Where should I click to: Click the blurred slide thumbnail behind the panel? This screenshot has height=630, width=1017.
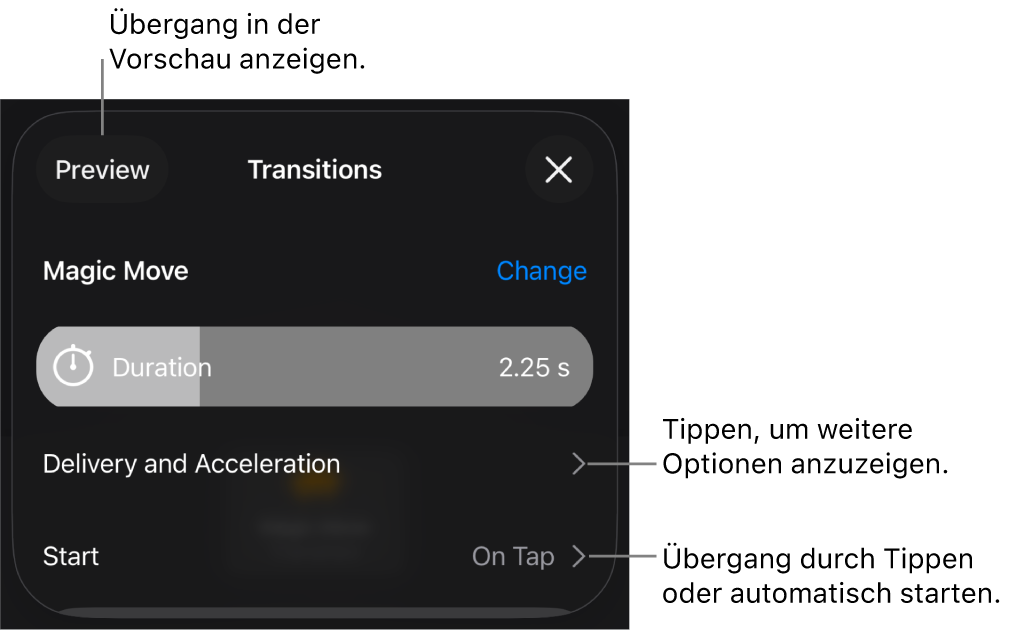click(314, 510)
